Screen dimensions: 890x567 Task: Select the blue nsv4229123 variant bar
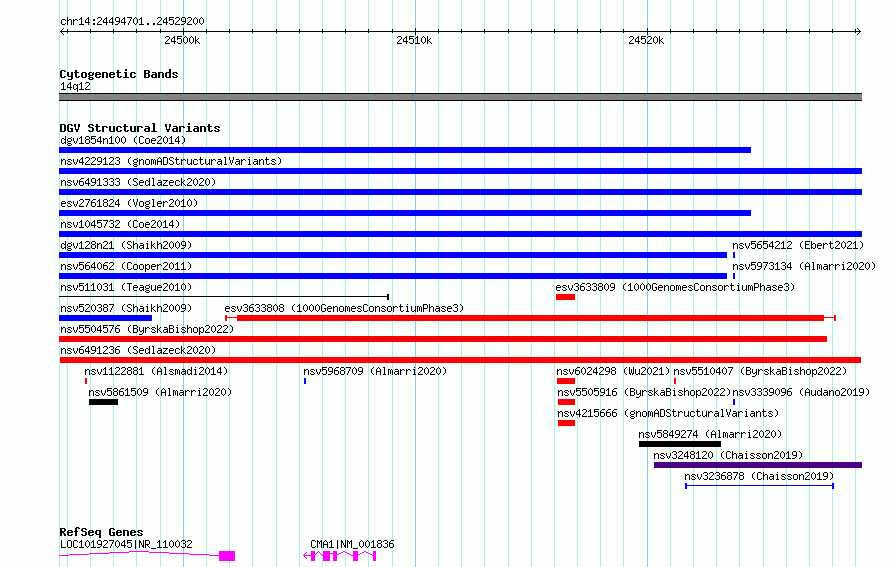460,171
